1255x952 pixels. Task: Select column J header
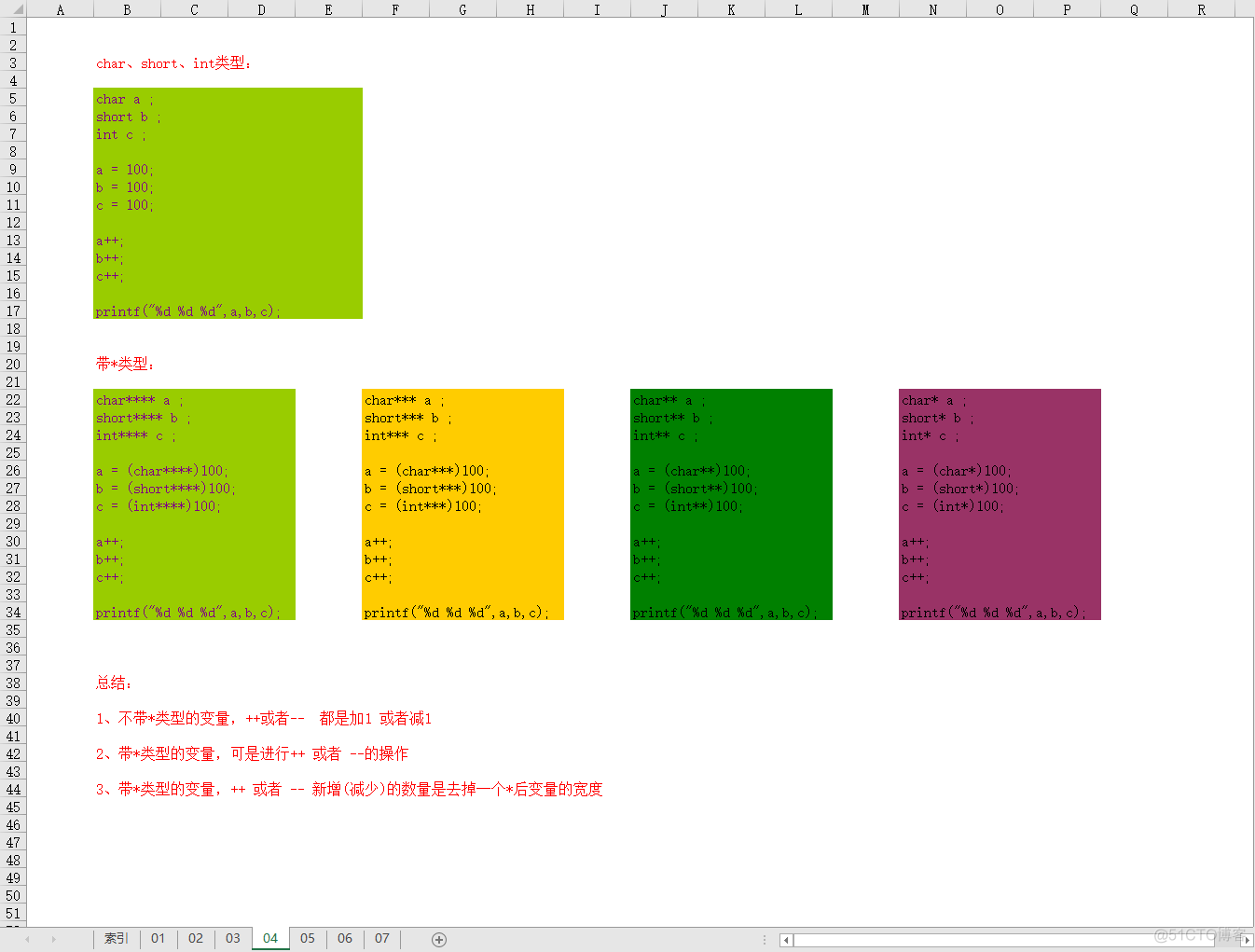click(x=664, y=9)
